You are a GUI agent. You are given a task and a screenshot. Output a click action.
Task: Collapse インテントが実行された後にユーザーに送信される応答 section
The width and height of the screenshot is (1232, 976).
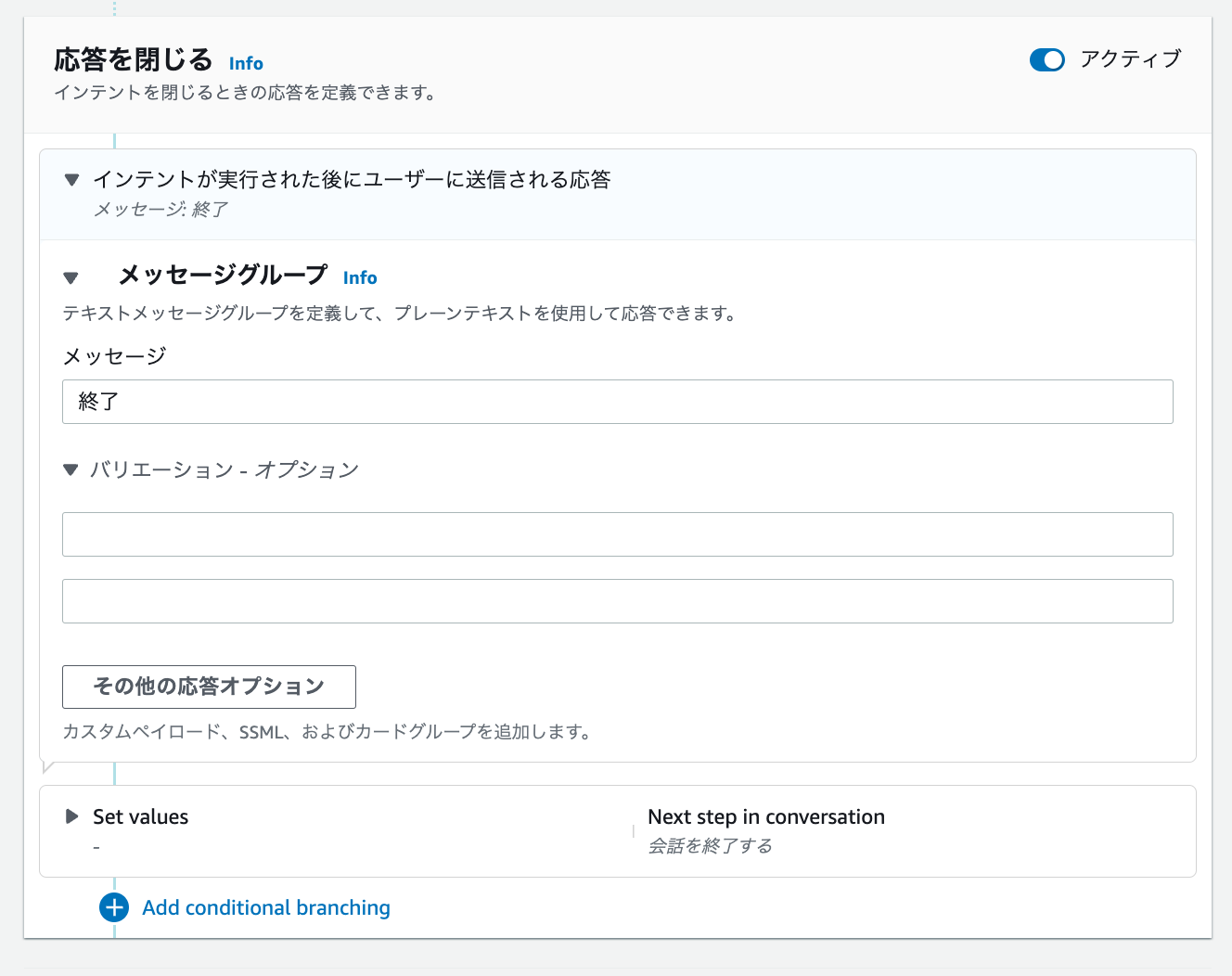pos(71,180)
